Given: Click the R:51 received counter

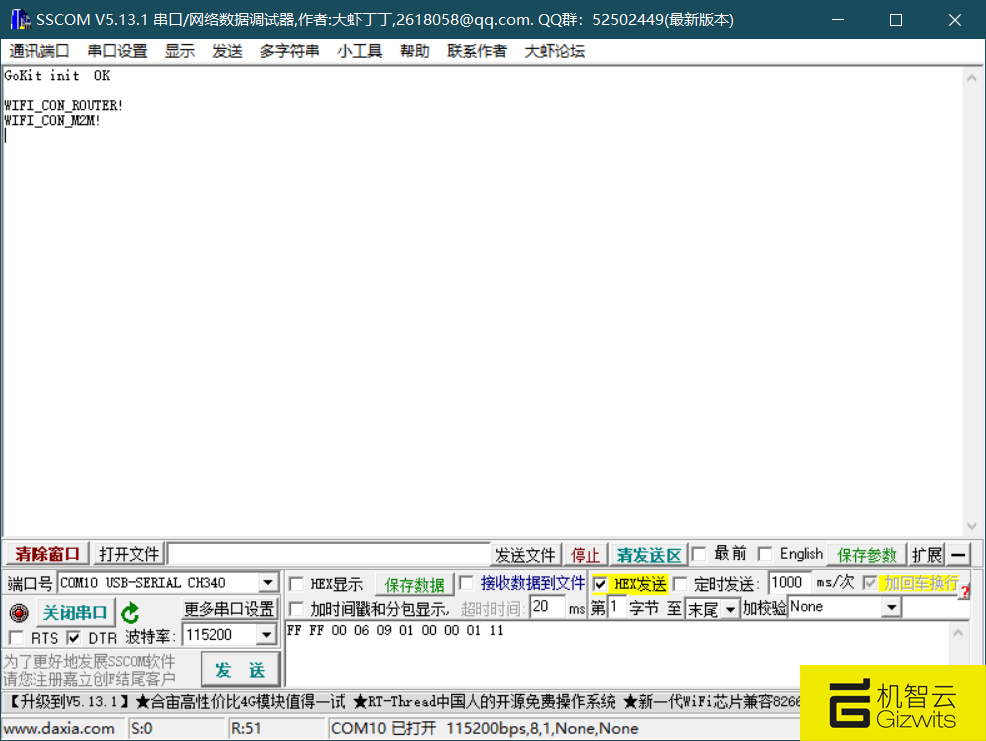Looking at the screenshot, I should point(245,728).
